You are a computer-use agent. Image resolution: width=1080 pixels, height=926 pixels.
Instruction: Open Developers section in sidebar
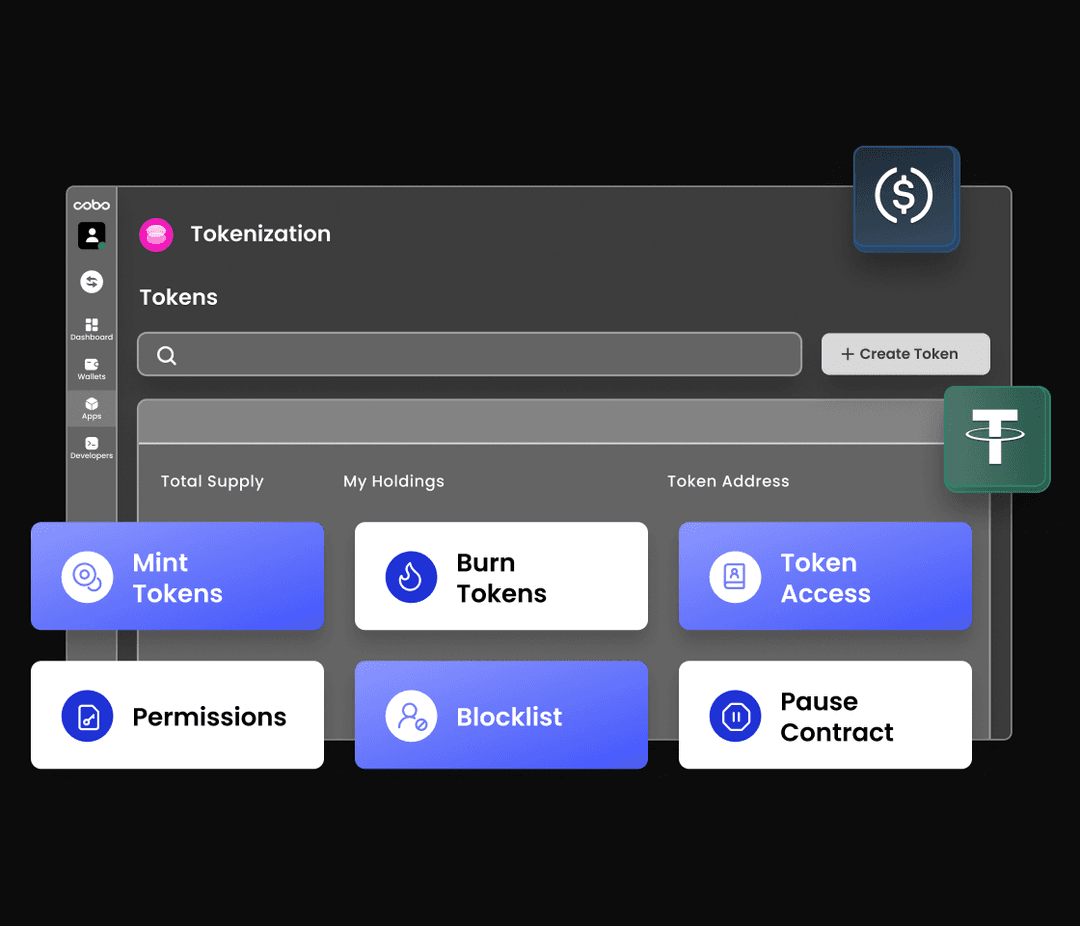pyautogui.click(x=91, y=447)
